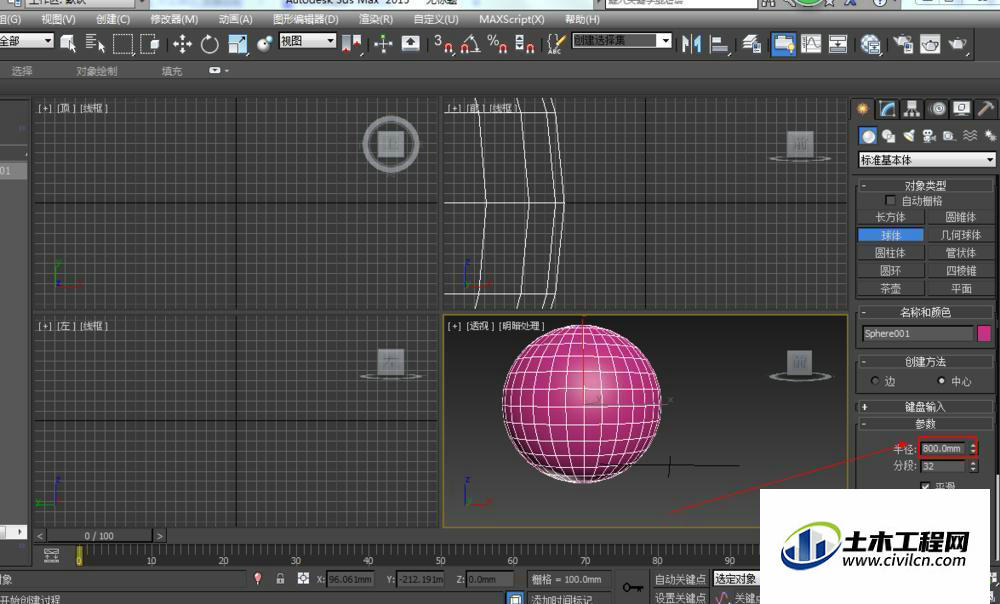Collapse the 名称和颜色 rollout

tap(925, 312)
